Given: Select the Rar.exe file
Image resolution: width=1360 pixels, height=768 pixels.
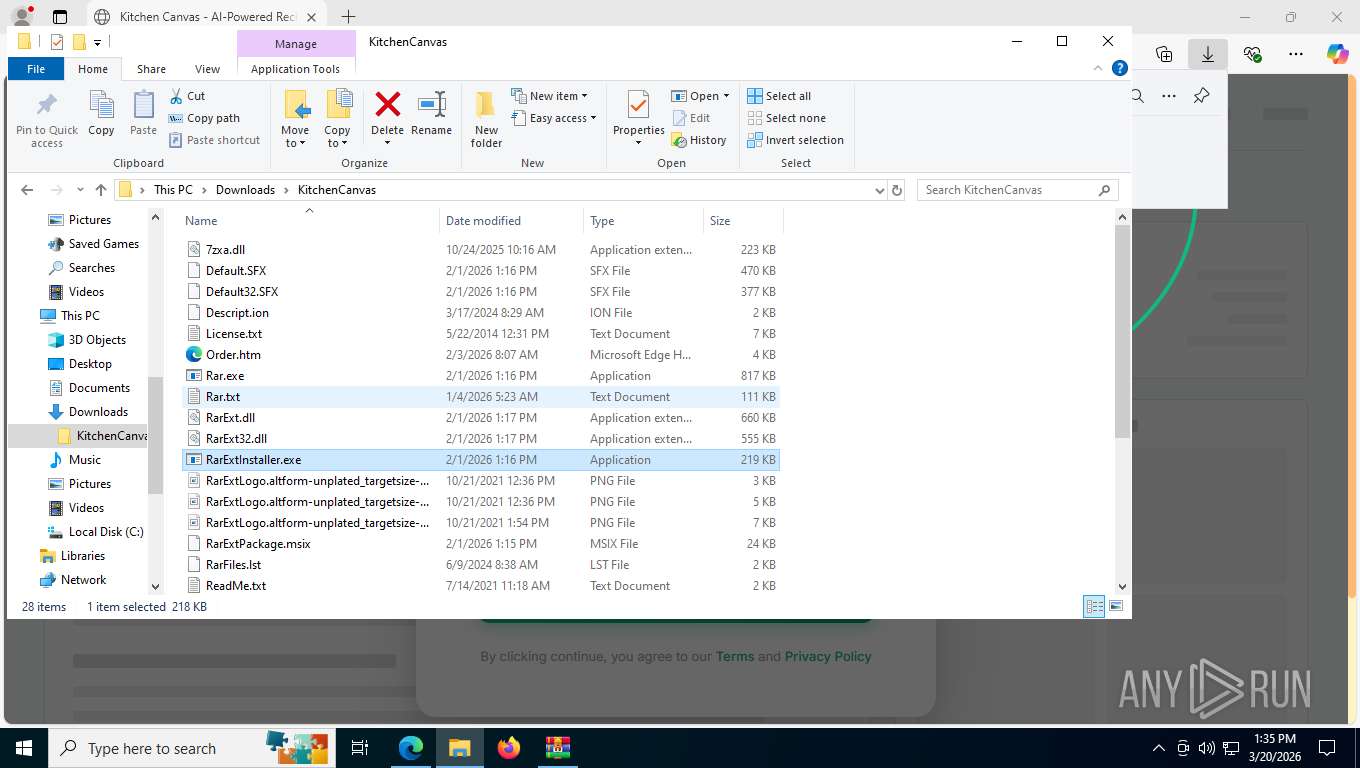Looking at the screenshot, I should point(481,376).
